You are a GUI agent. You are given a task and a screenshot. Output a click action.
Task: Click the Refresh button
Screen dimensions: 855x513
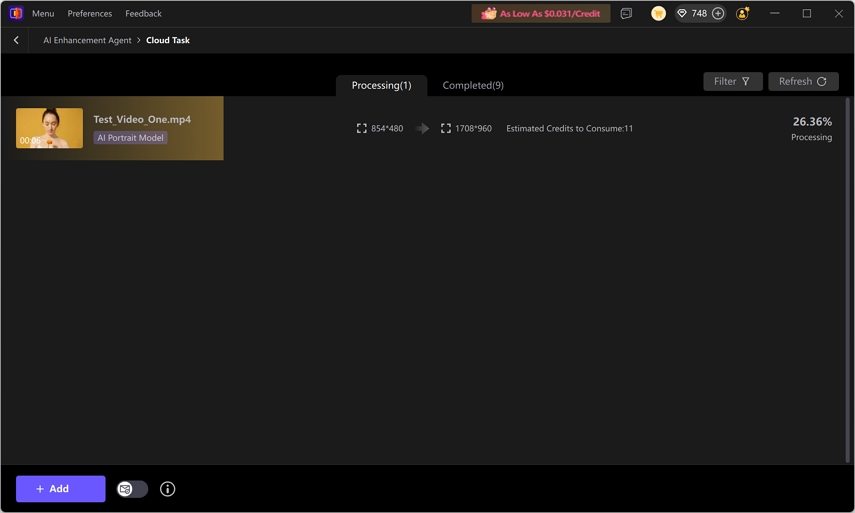[803, 81]
